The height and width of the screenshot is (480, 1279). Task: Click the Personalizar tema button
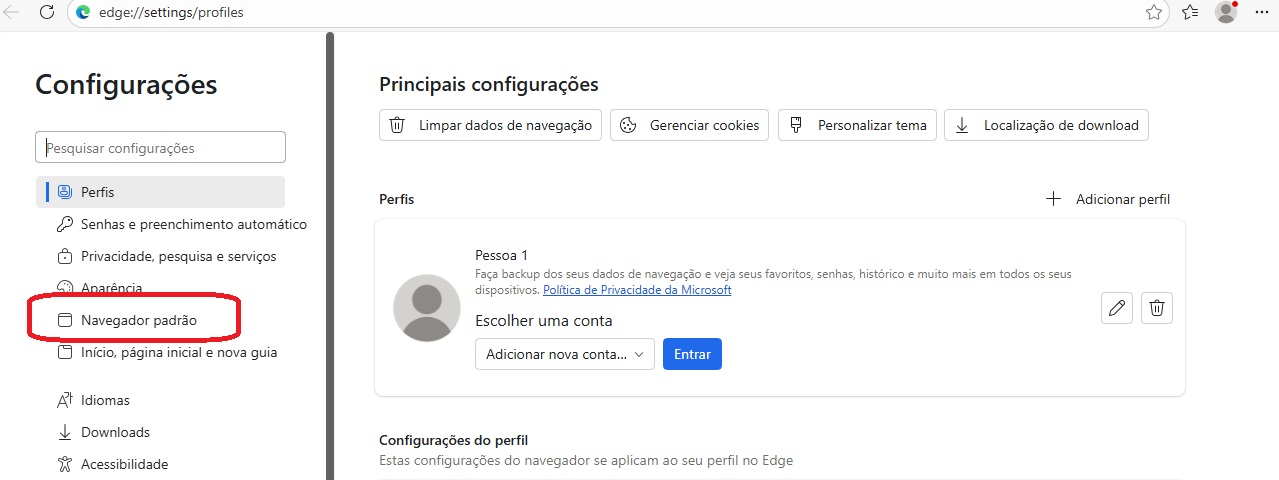pos(857,125)
